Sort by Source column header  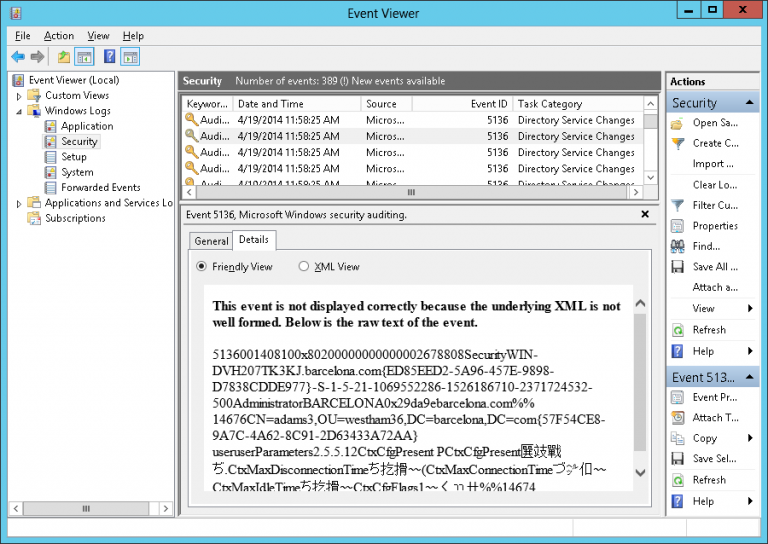pyautogui.click(x=386, y=104)
